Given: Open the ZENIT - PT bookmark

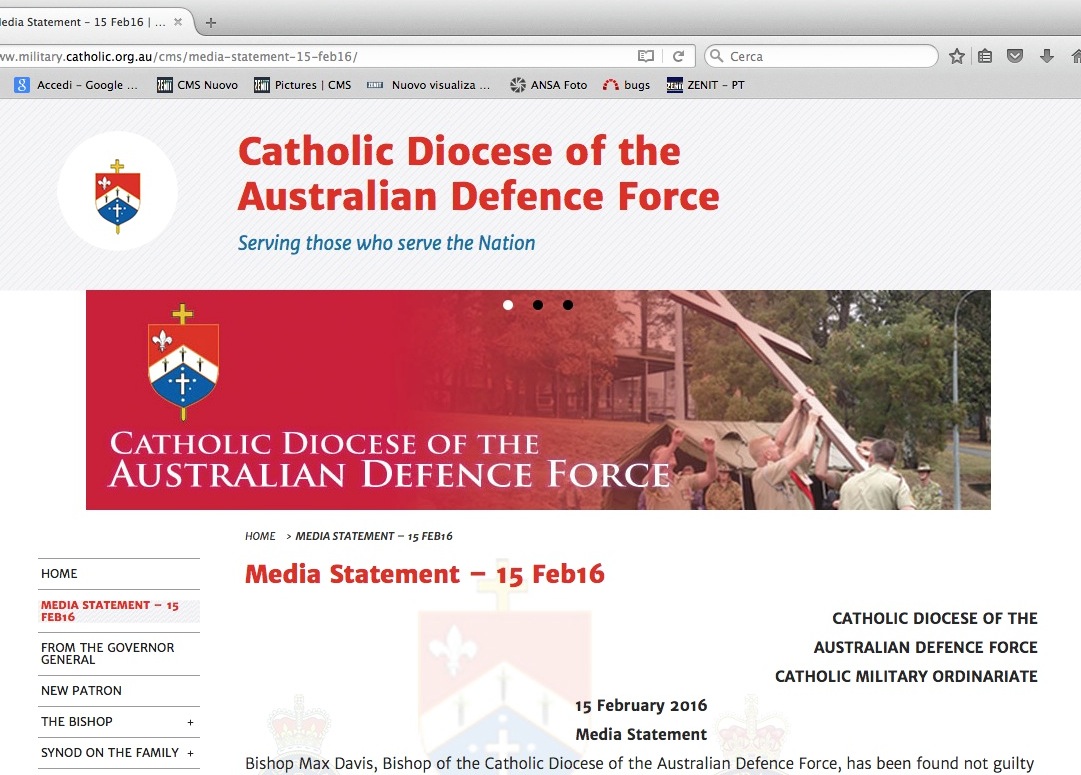Looking at the screenshot, I should pos(705,85).
